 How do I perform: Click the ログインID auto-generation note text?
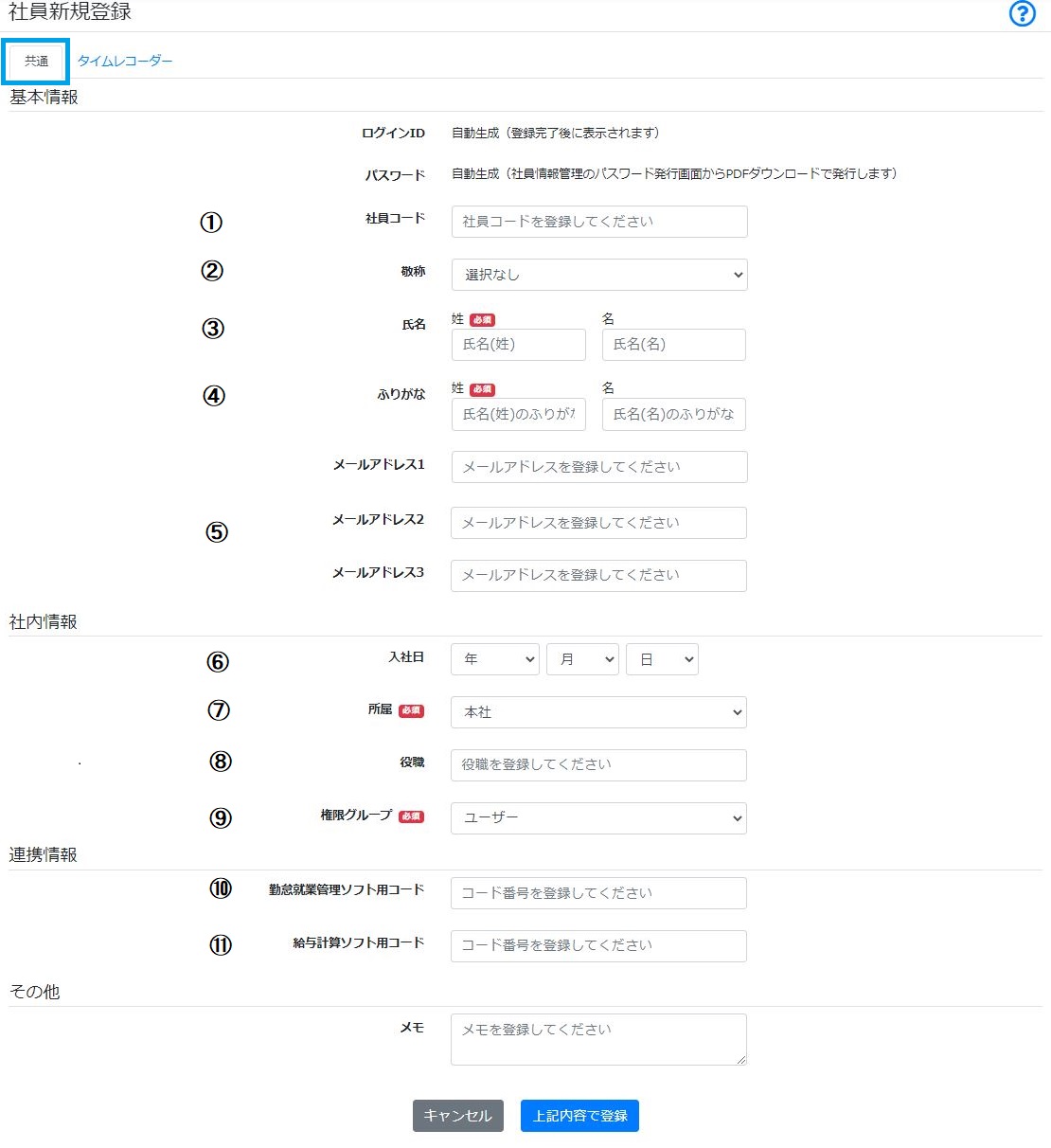point(556,134)
